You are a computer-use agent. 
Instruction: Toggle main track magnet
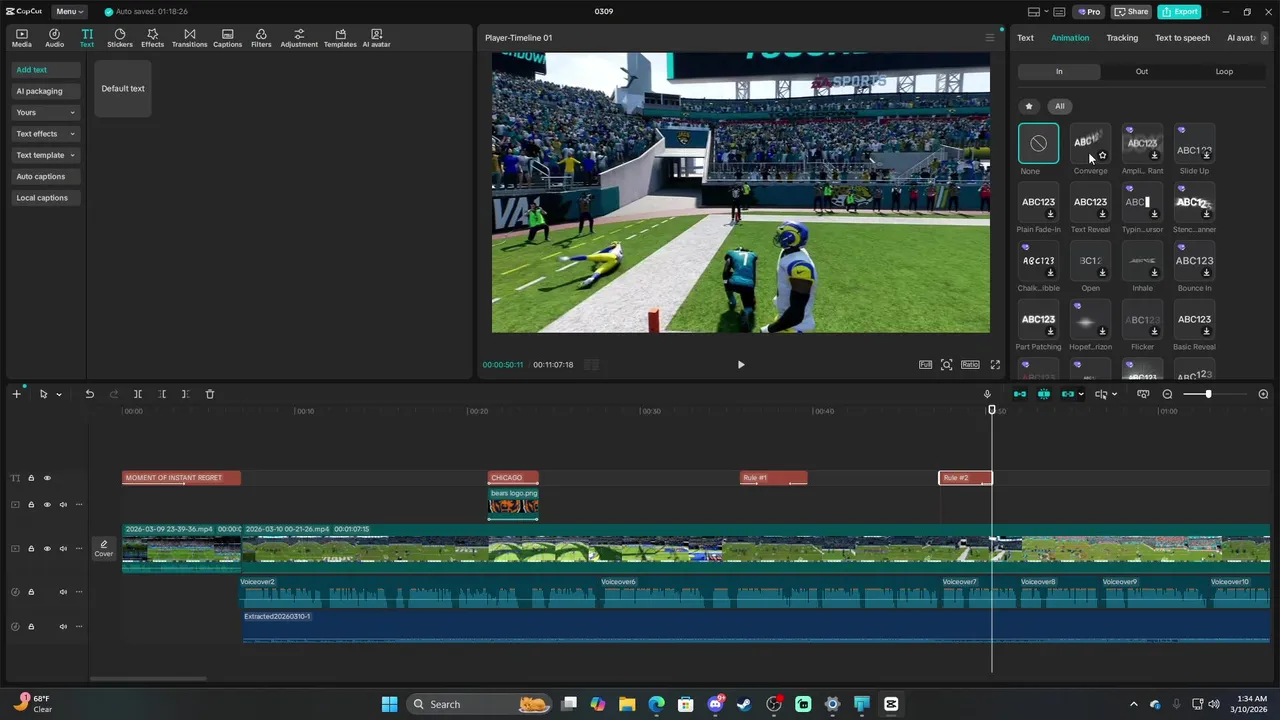pos(1020,394)
